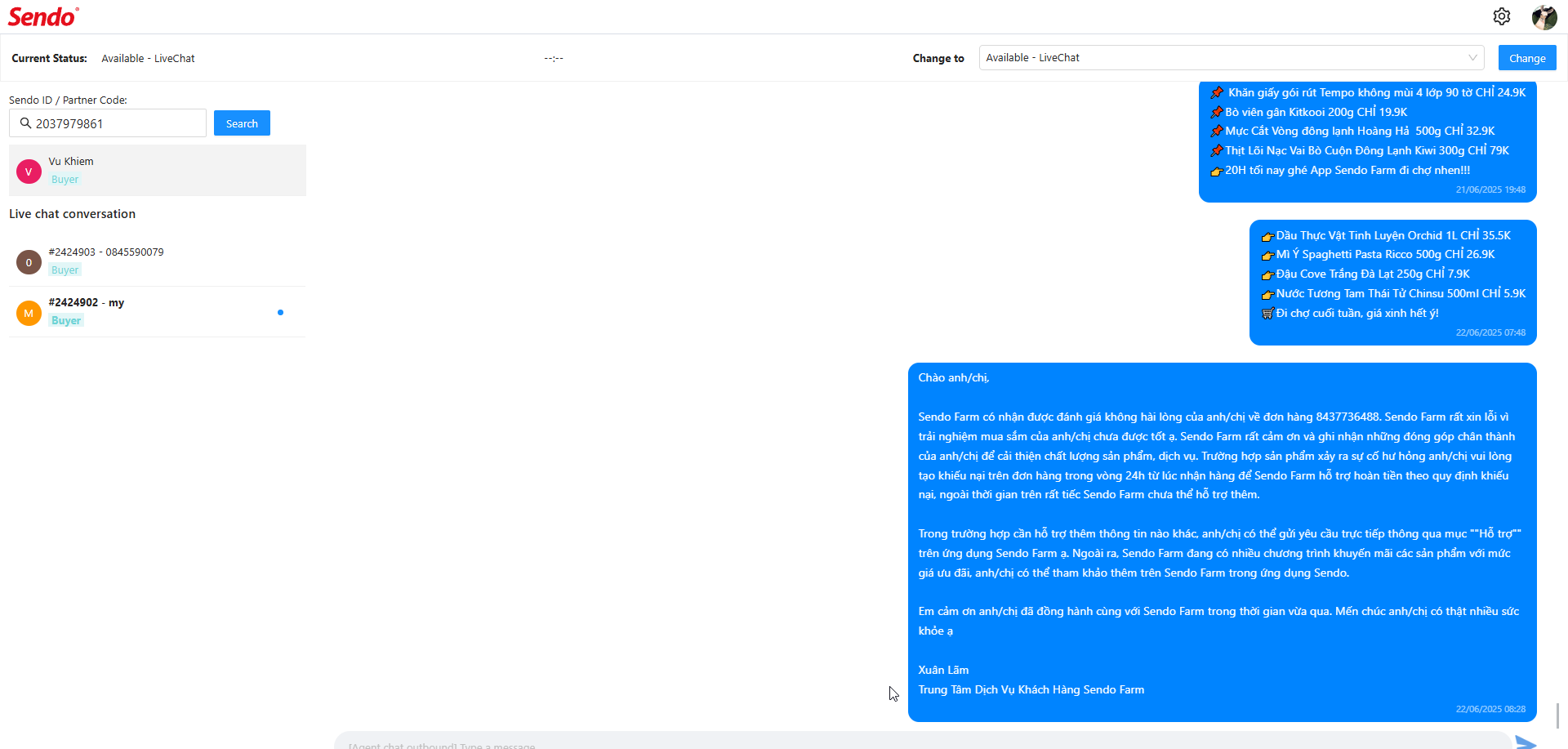Click message line Đậu Cove Trắng Đà Lạt
This screenshot has width=1568, height=749.
(x=1365, y=274)
